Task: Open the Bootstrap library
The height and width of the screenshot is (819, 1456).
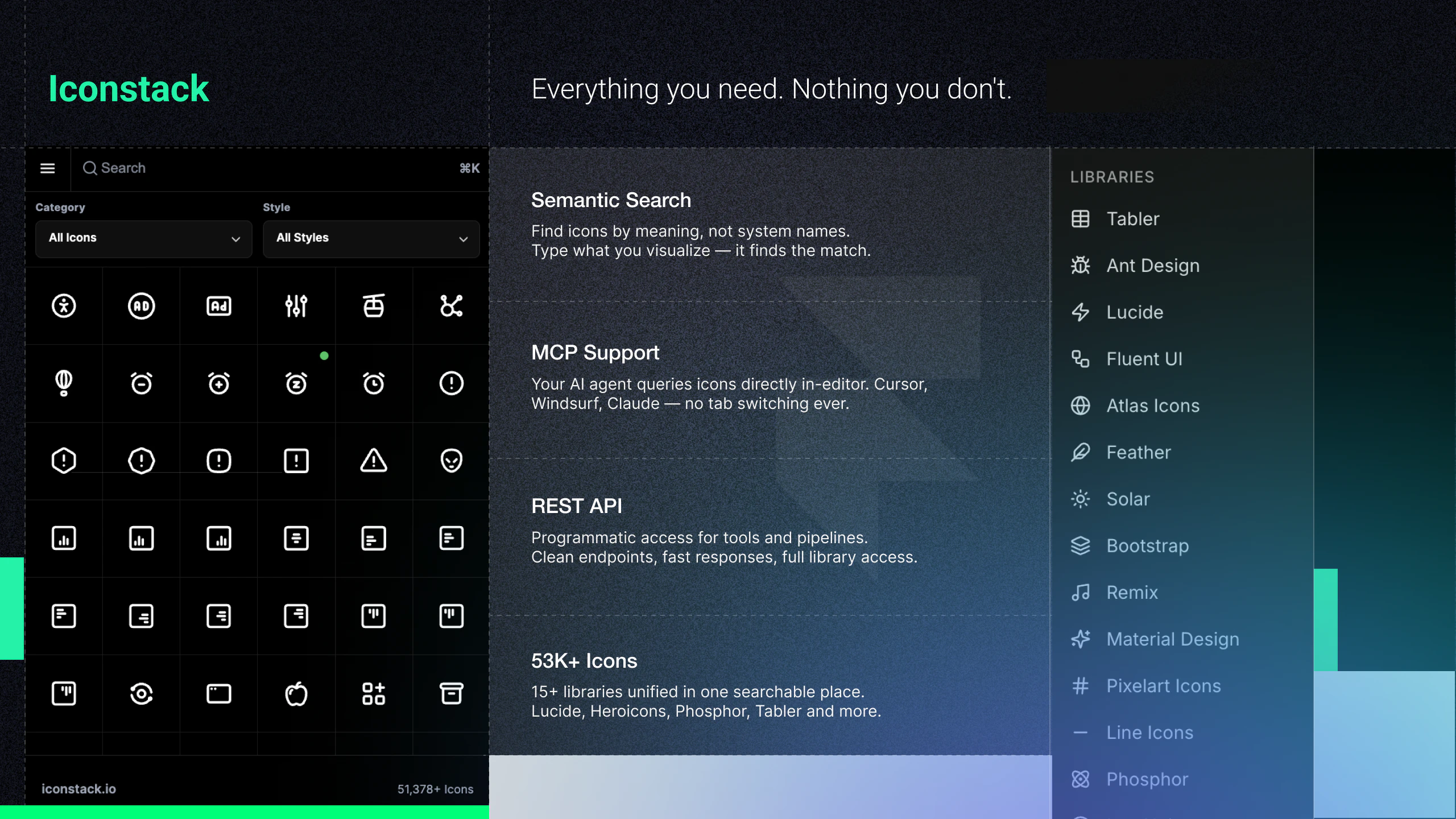Action: [1130, 545]
